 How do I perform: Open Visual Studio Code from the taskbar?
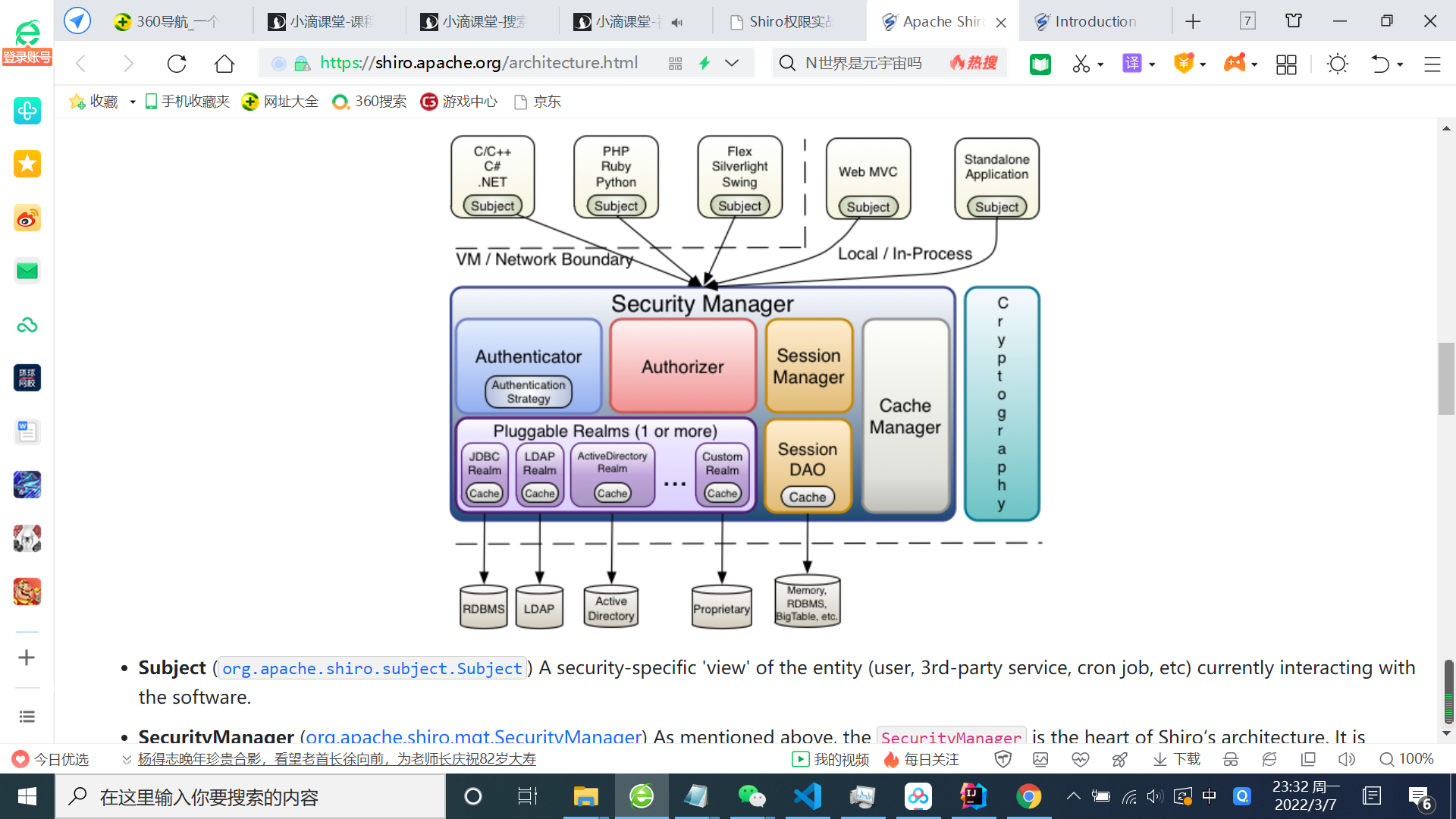click(x=808, y=796)
